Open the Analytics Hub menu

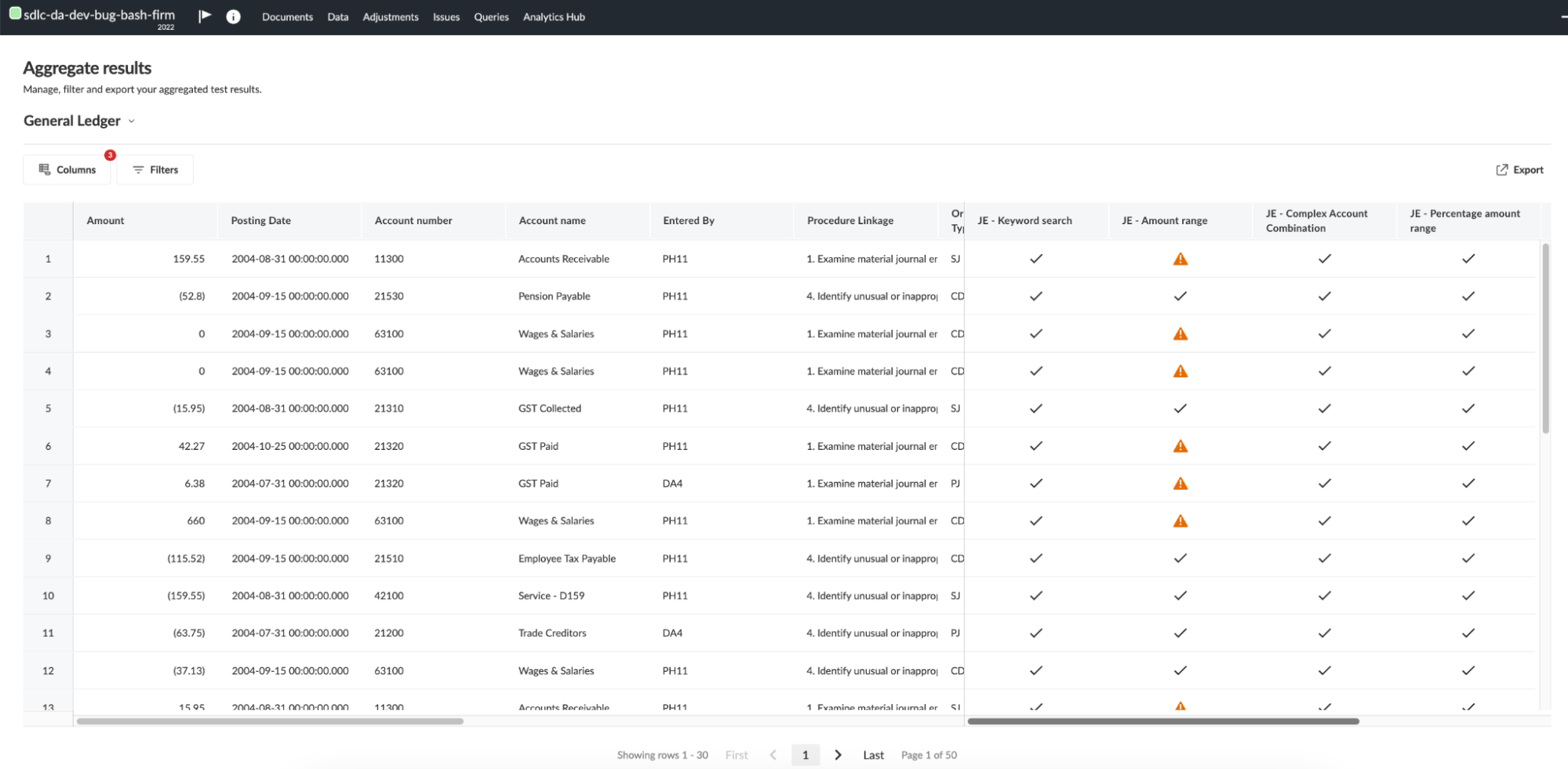tap(554, 16)
